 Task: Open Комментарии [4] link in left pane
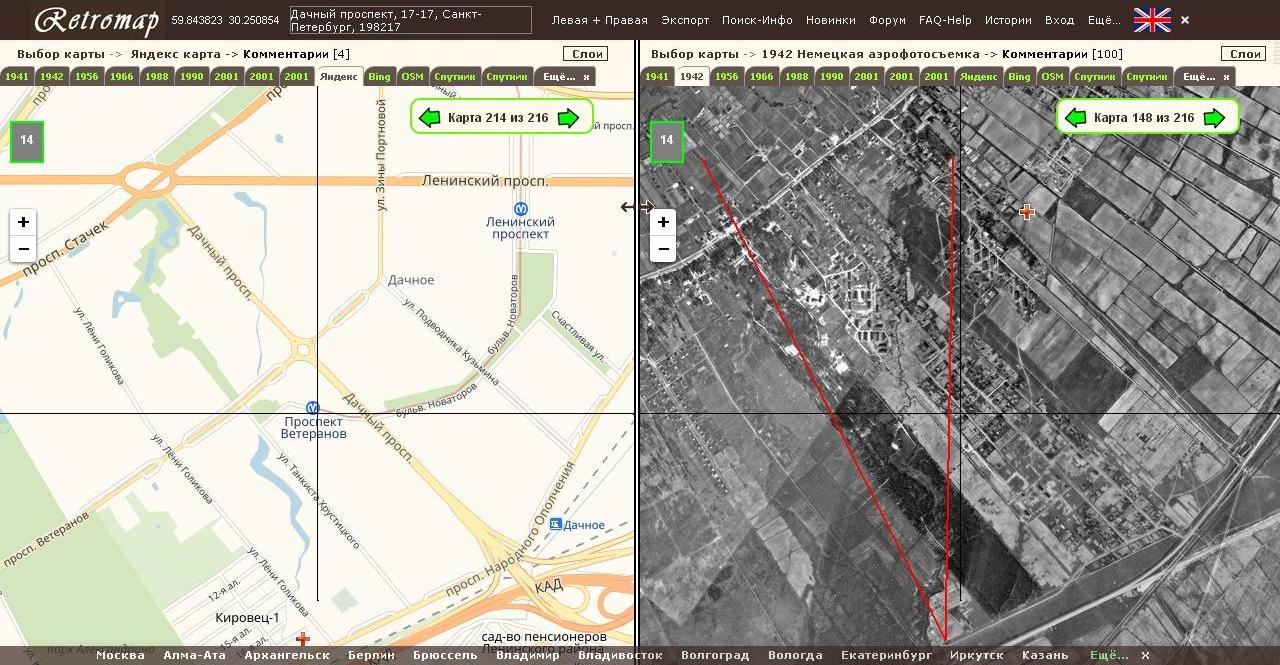point(296,54)
